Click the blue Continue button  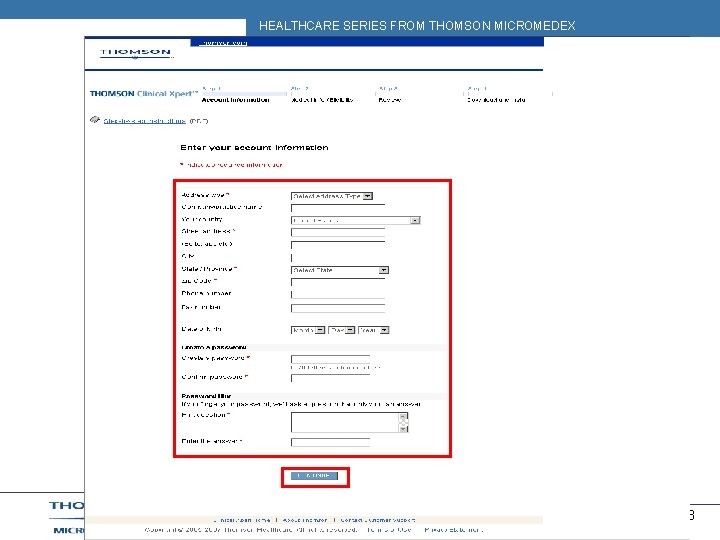(x=315, y=476)
